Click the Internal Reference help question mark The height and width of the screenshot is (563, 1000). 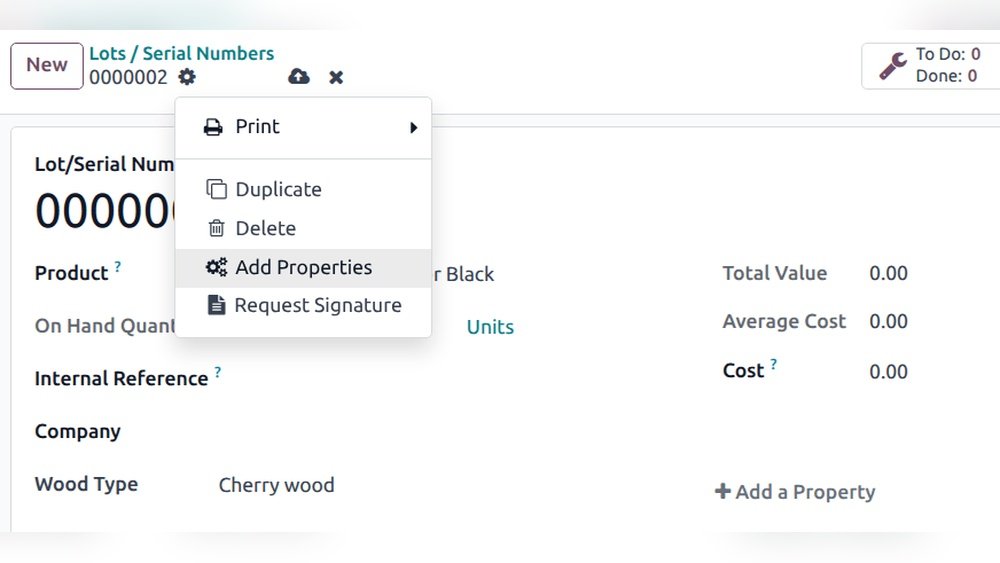218,372
